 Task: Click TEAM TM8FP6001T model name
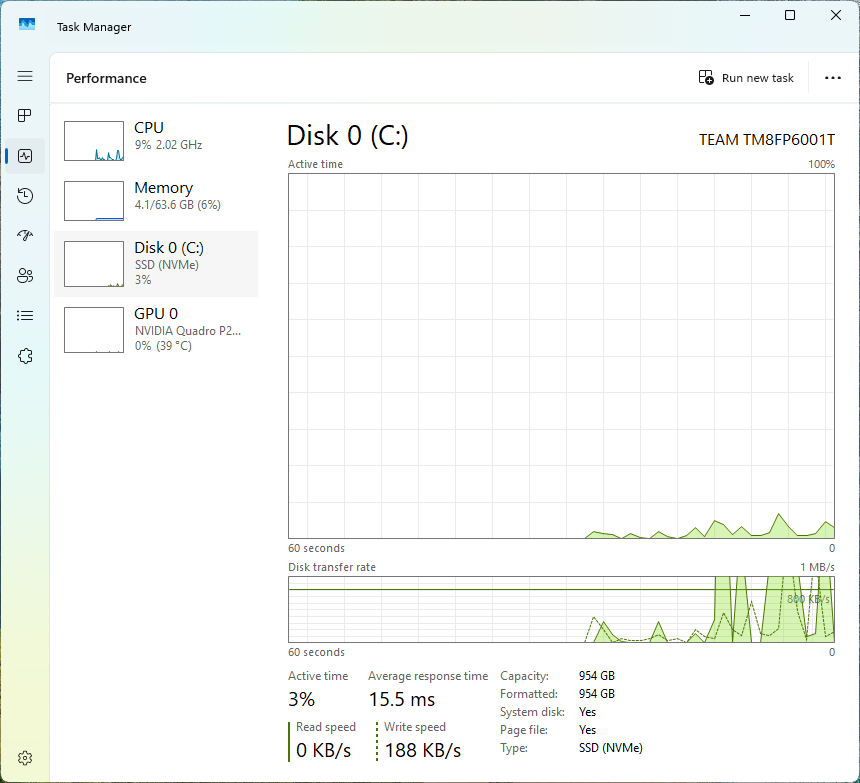767,140
